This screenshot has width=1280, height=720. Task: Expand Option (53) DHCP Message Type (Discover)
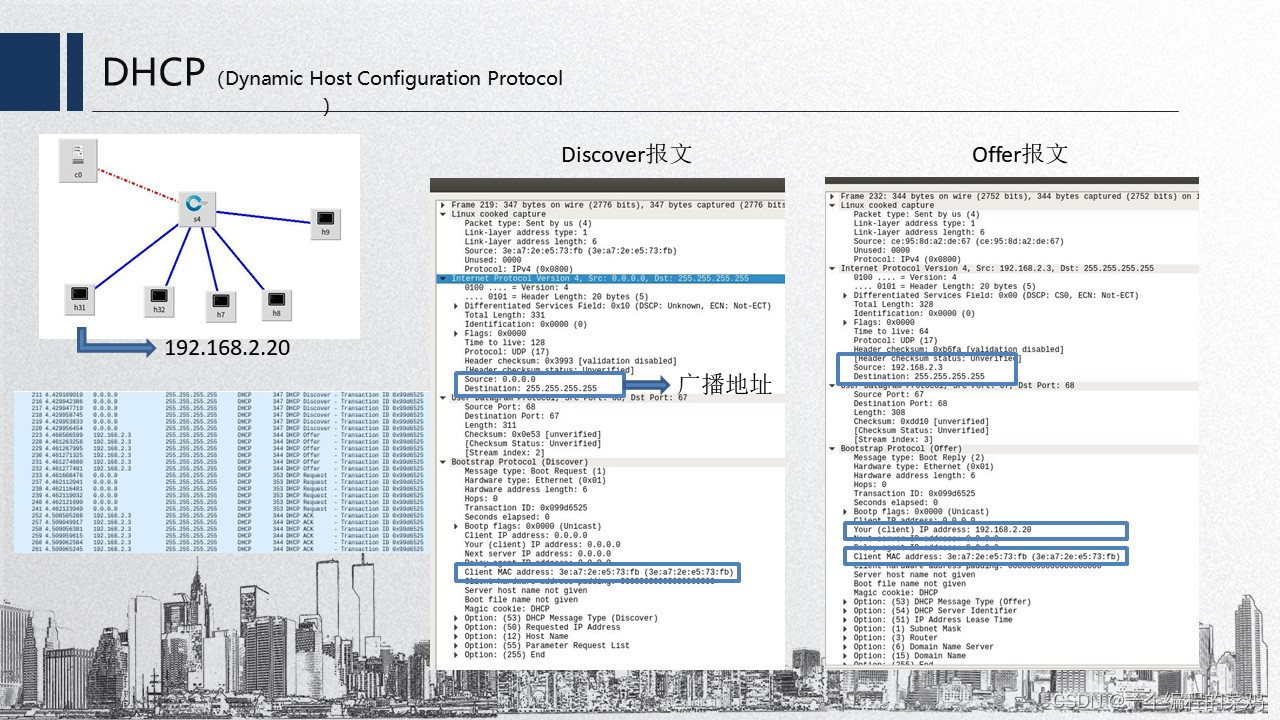click(x=456, y=618)
